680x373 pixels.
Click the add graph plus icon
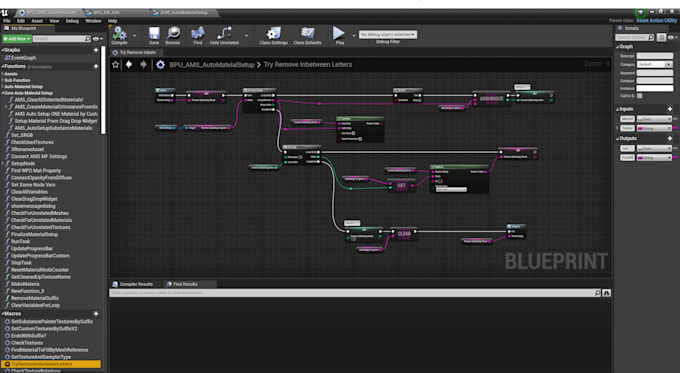[x=96, y=50]
